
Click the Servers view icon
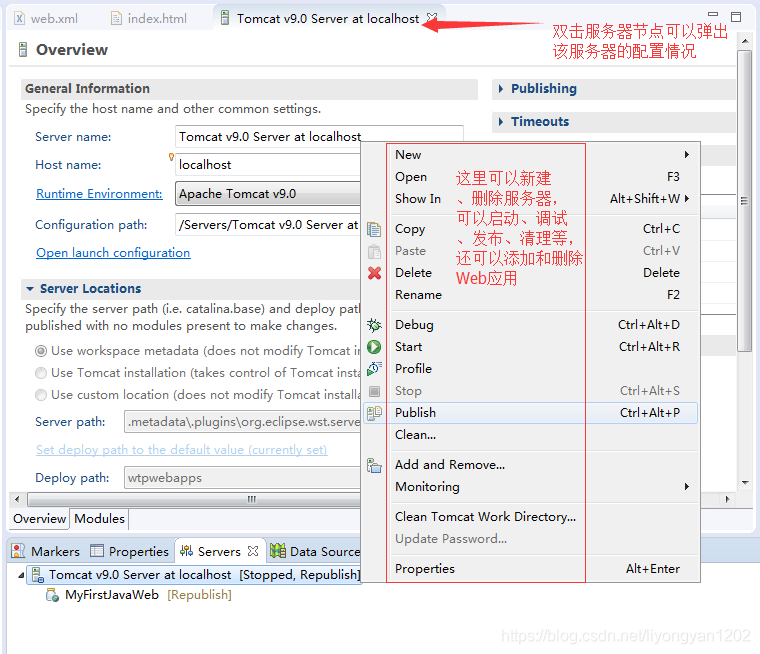(187, 551)
